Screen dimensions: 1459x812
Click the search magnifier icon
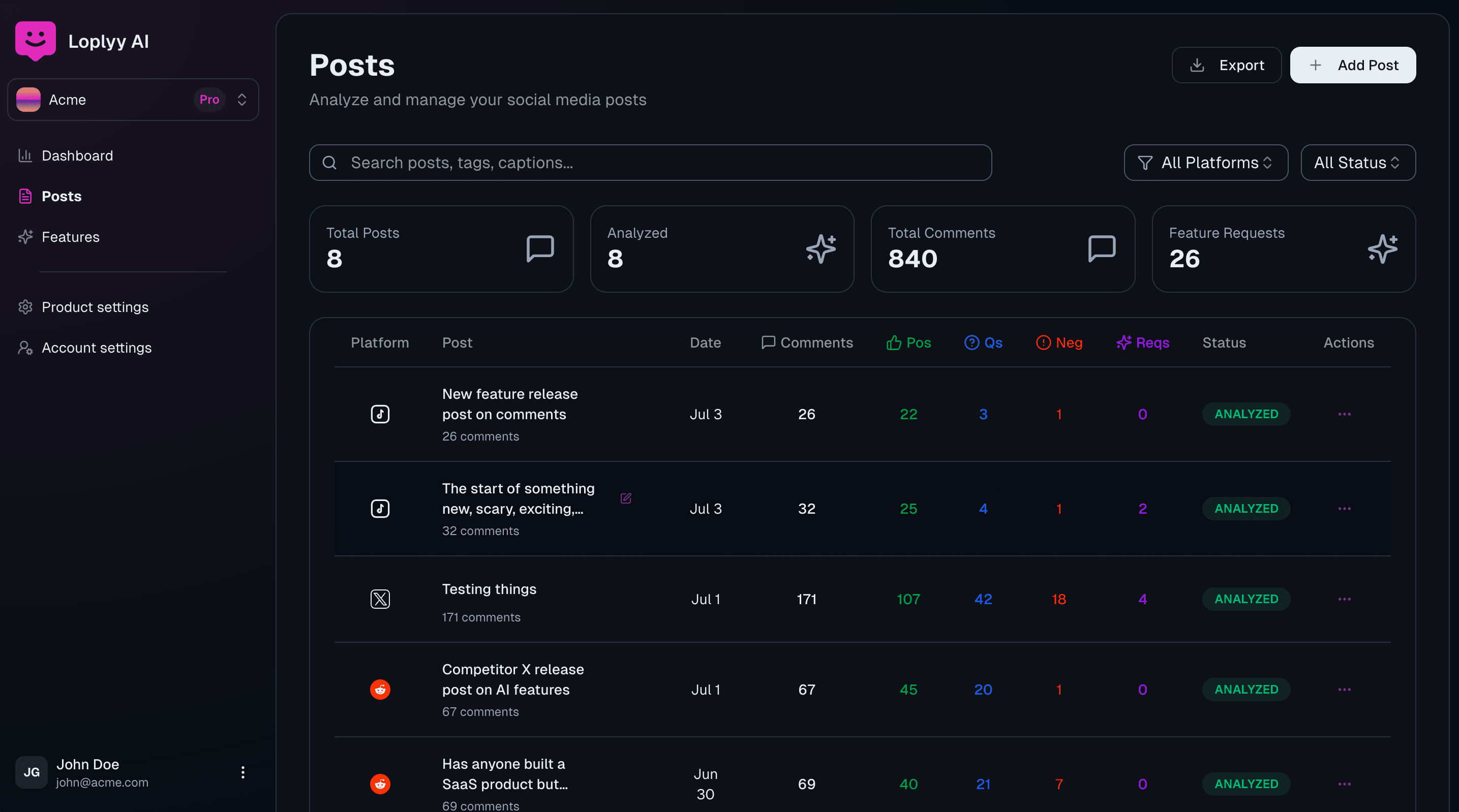[329, 163]
